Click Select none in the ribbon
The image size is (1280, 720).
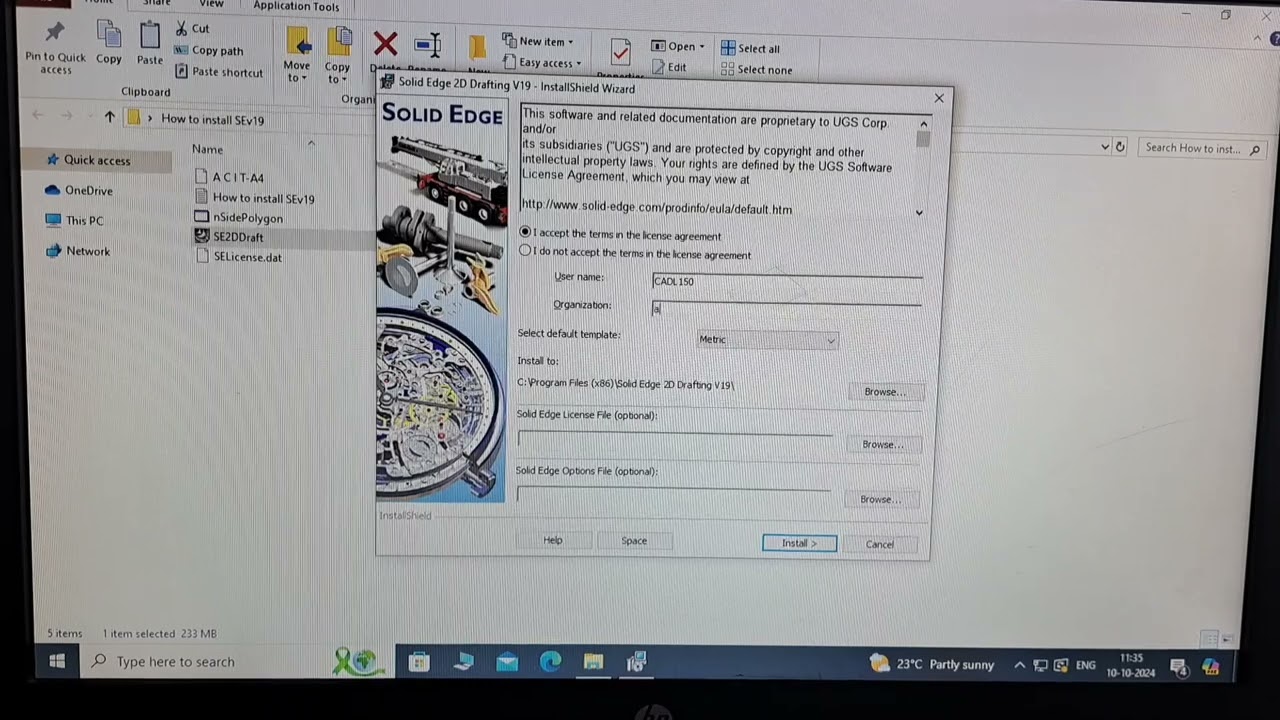coord(756,70)
